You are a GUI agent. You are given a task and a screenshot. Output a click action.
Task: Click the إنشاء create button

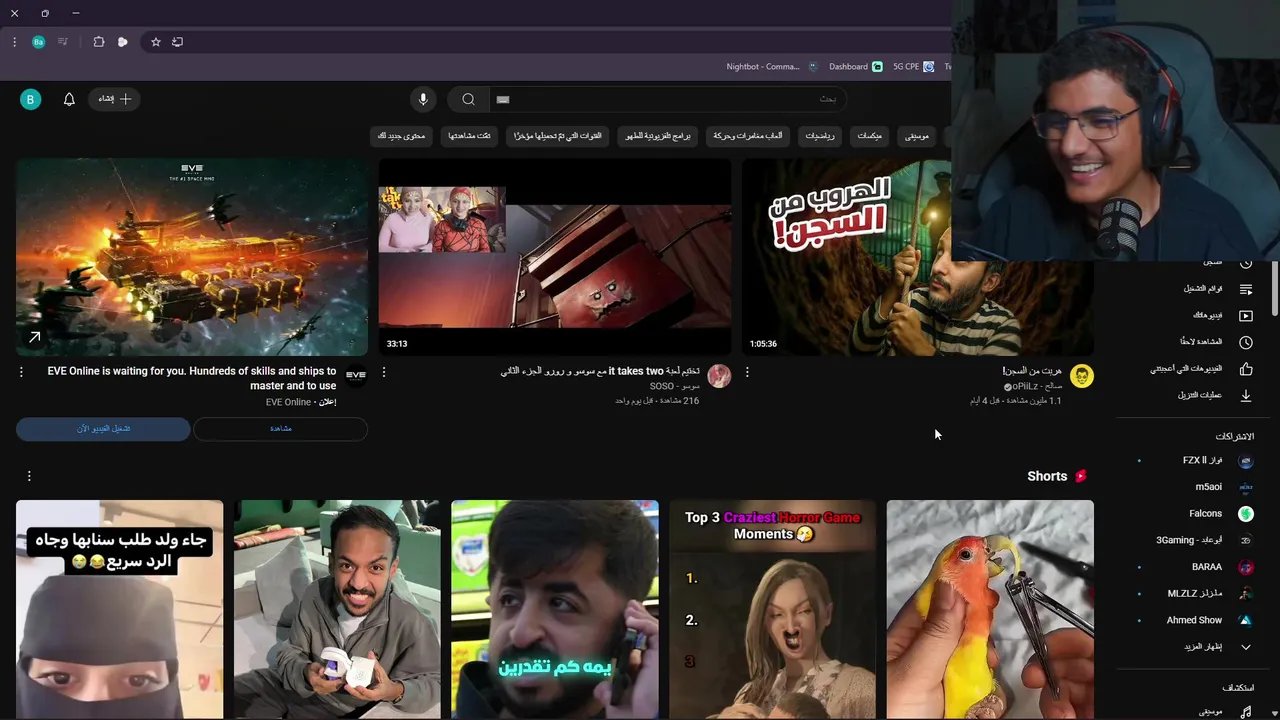[x=114, y=99]
